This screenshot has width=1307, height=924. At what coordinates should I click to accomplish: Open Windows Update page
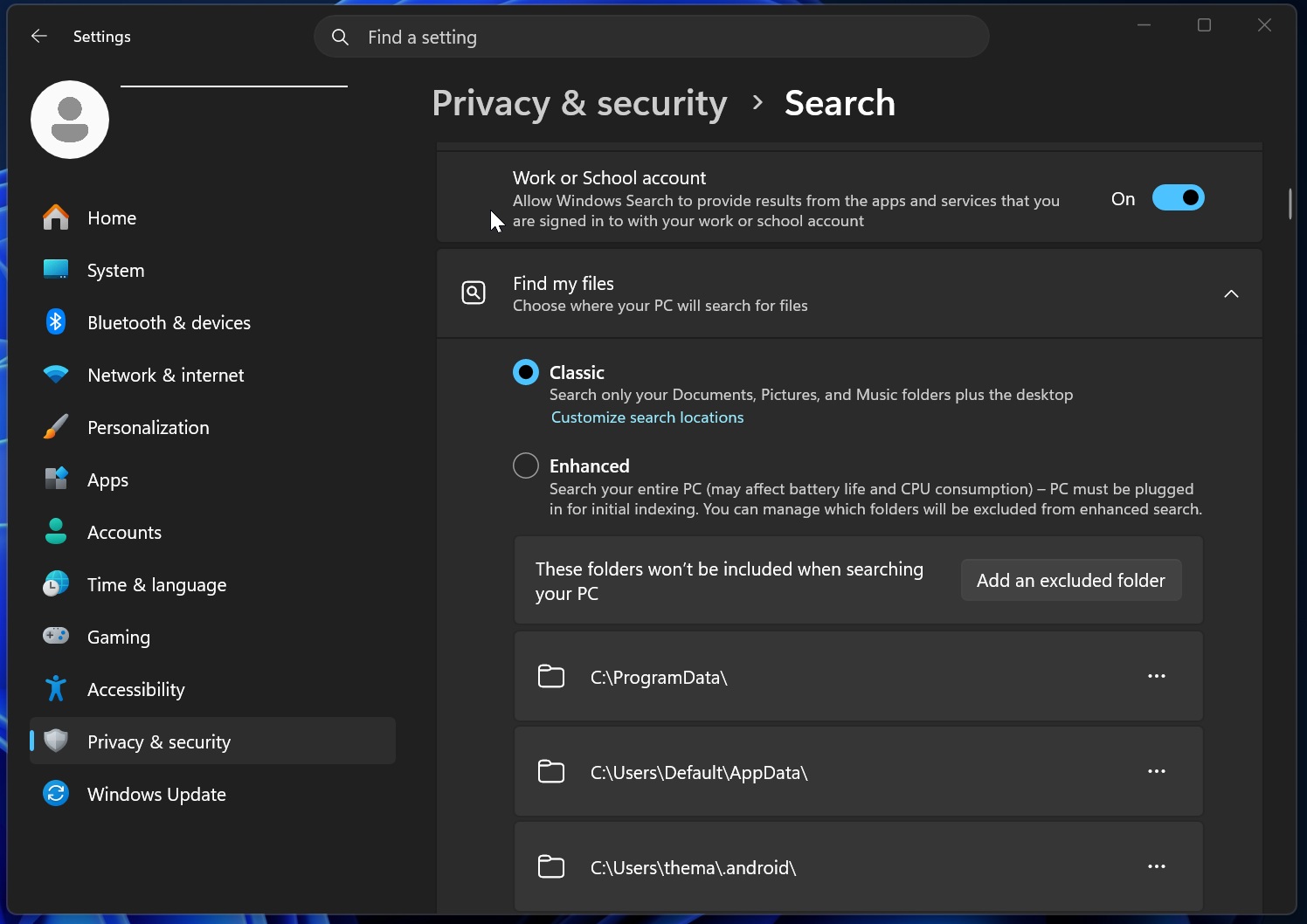point(212,794)
